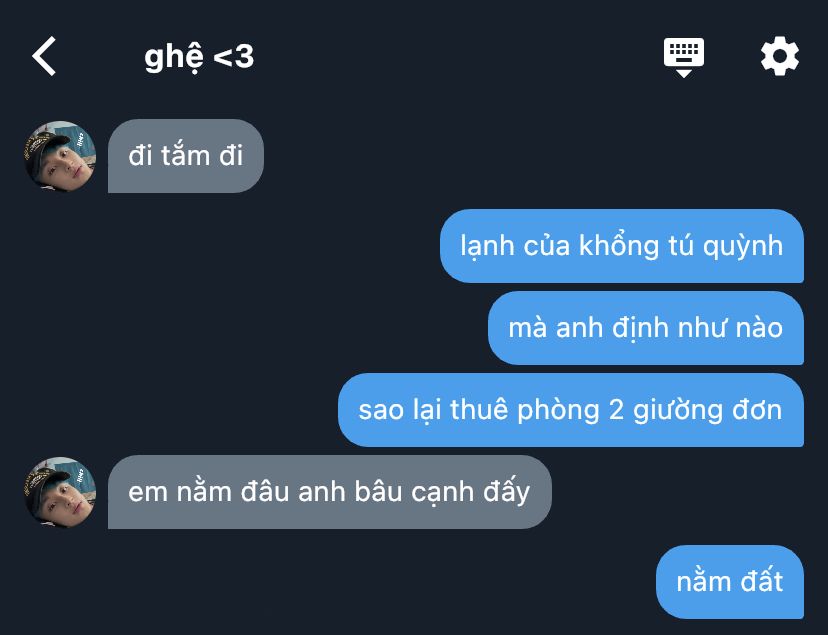Tap the avatar beside "em nằm đâu" message
The image size is (828, 635).
pos(60,492)
